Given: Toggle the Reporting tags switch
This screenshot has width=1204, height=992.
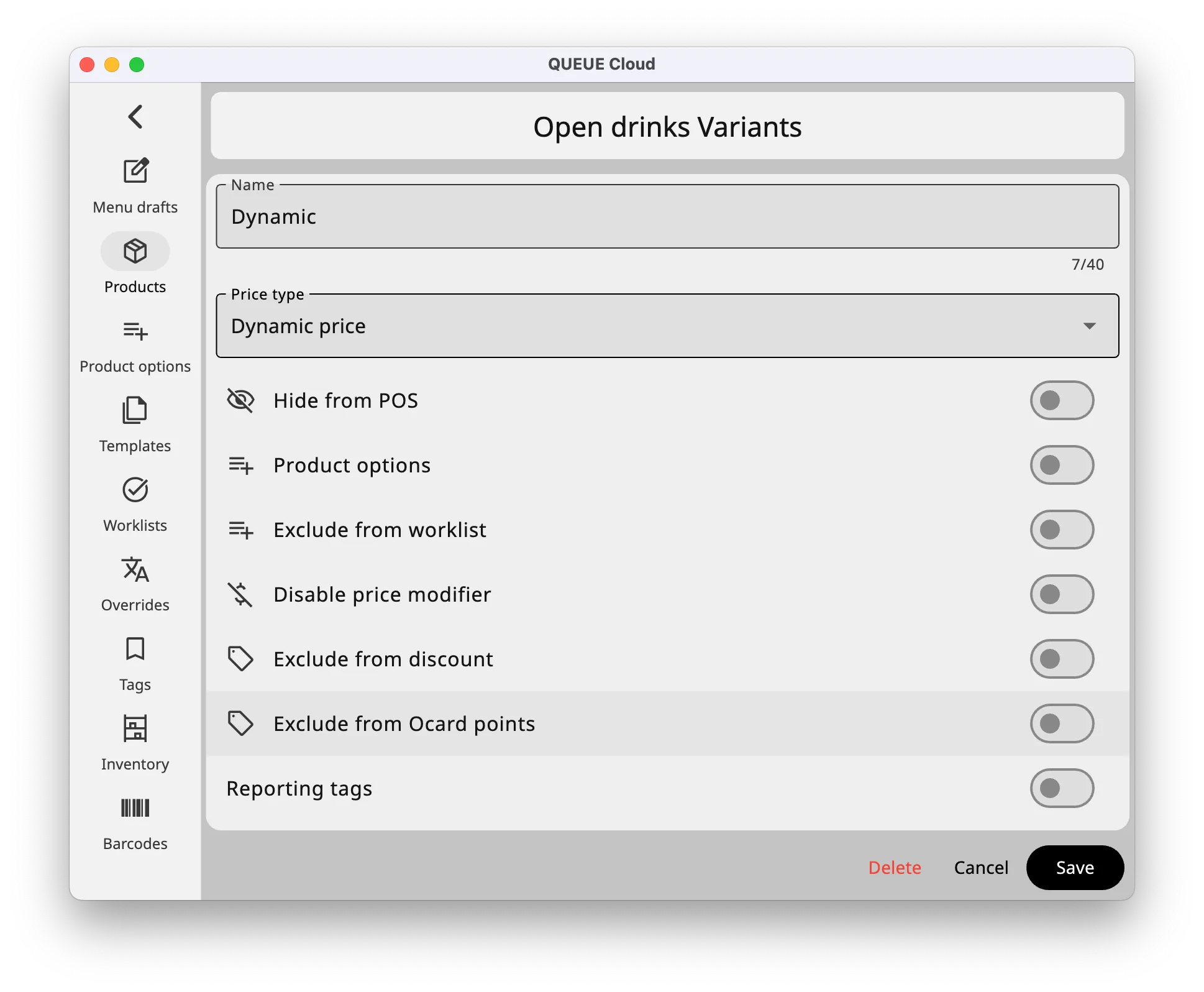Looking at the screenshot, I should tap(1061, 788).
